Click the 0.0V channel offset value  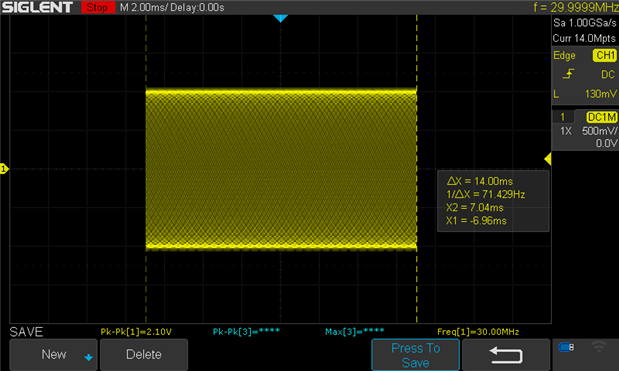[606, 143]
